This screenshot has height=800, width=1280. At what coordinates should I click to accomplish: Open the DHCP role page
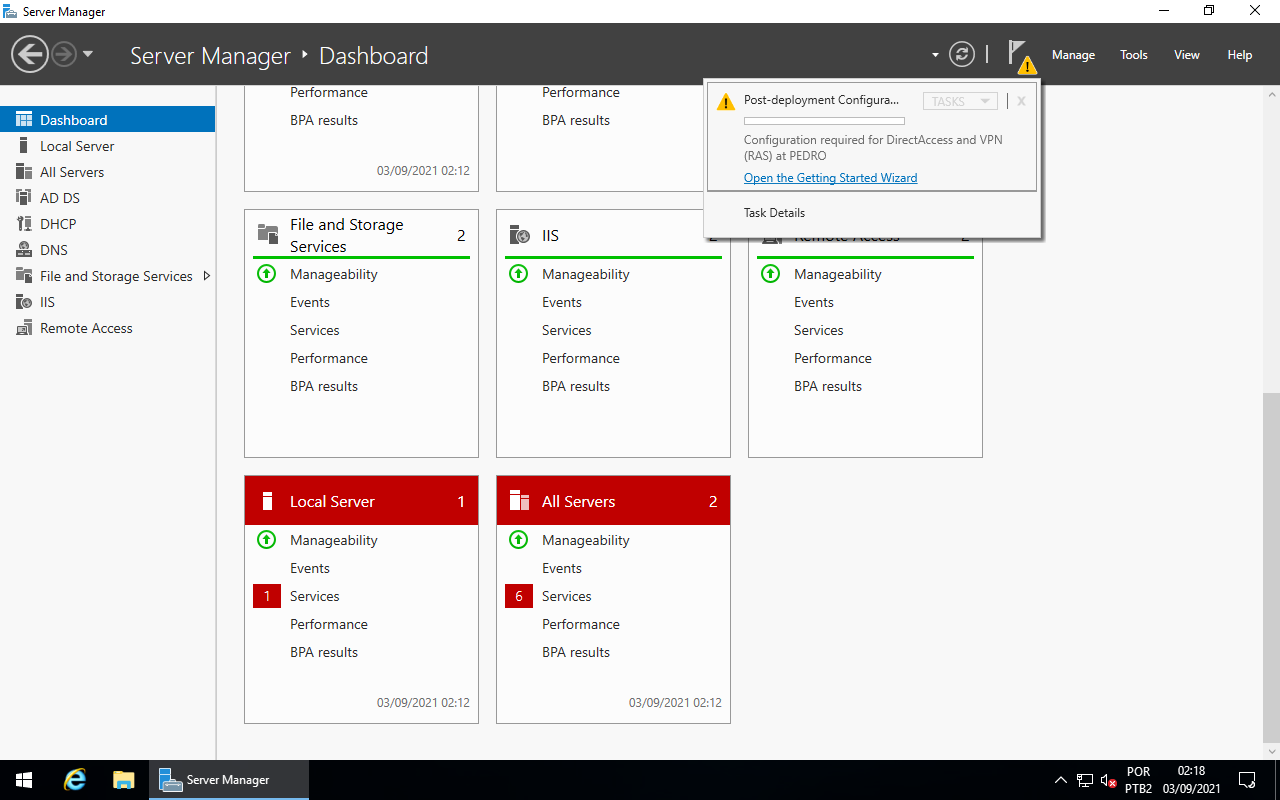tap(61, 223)
